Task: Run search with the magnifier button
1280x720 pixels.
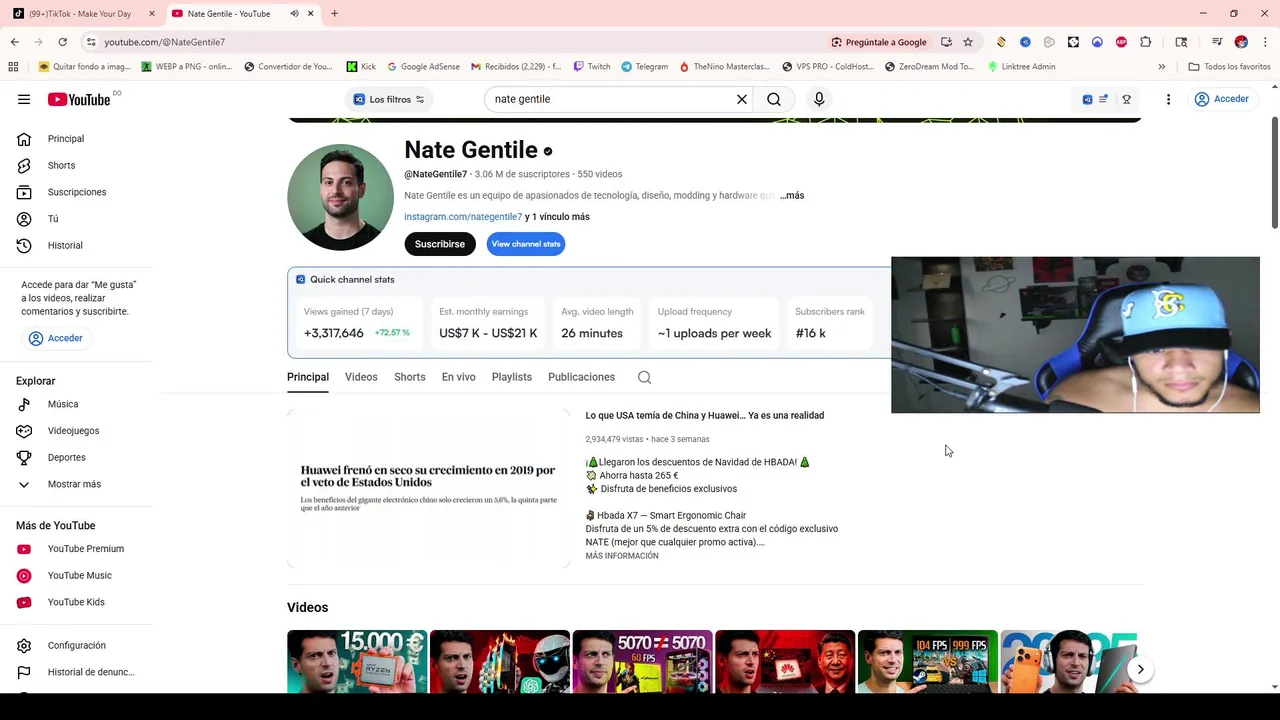Action: (x=774, y=99)
